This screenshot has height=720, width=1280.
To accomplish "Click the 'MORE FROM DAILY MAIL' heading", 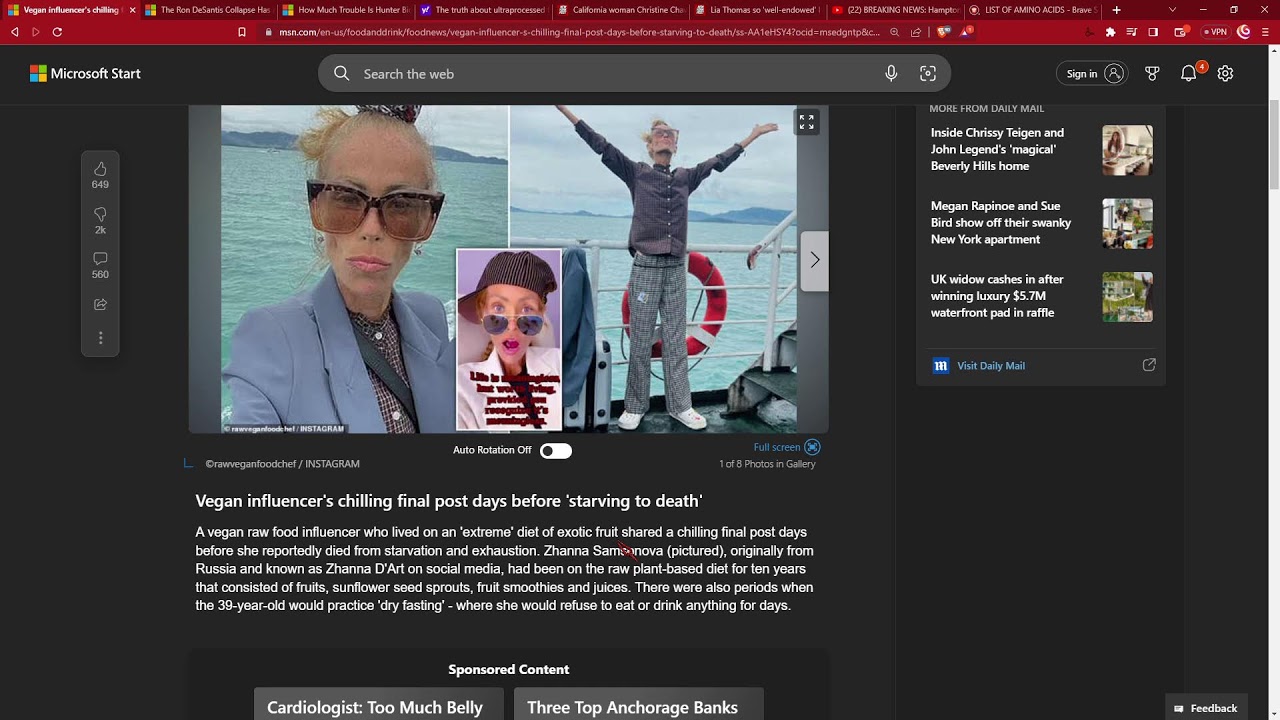I will tap(986, 108).
